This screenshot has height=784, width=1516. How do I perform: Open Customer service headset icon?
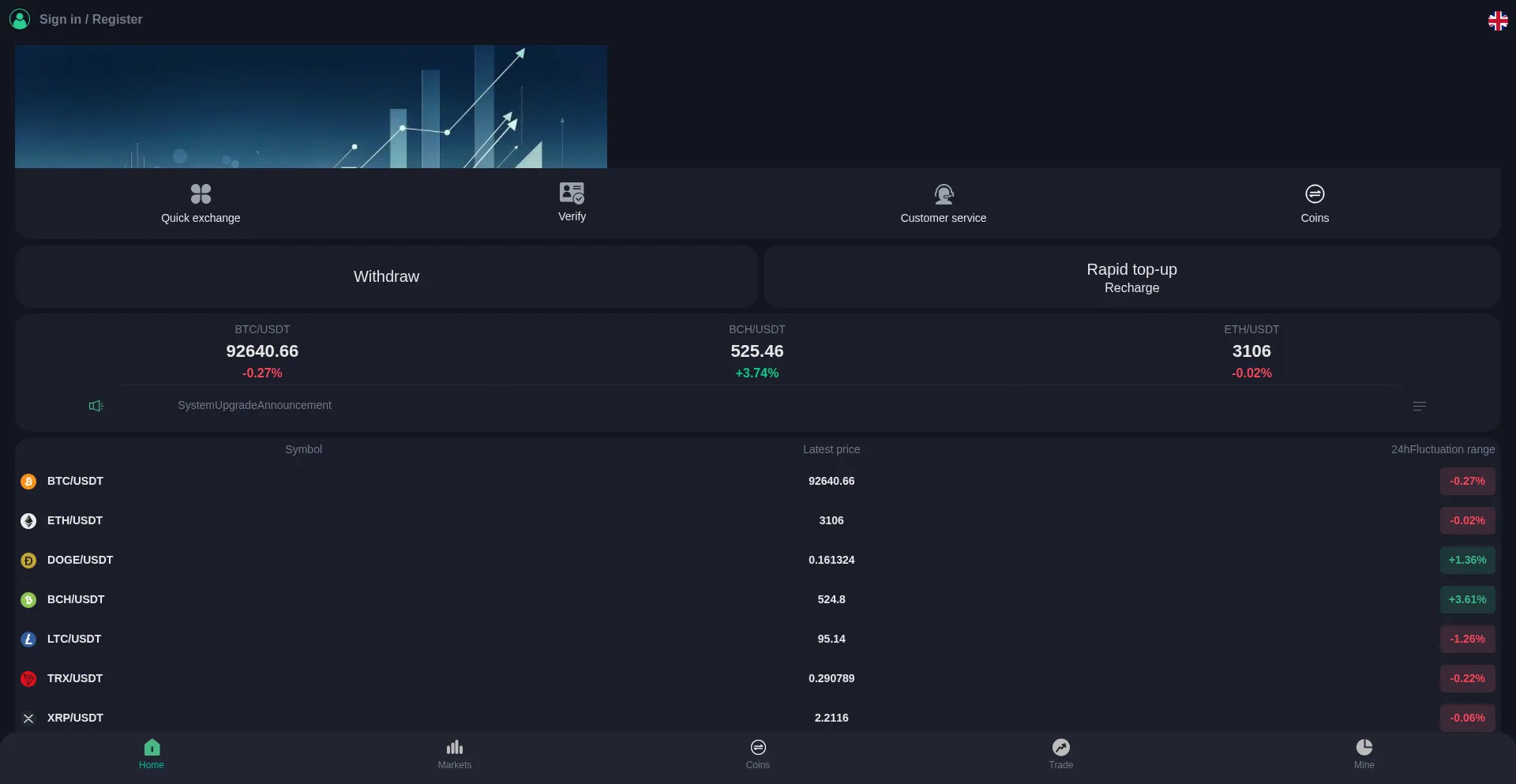click(x=944, y=193)
